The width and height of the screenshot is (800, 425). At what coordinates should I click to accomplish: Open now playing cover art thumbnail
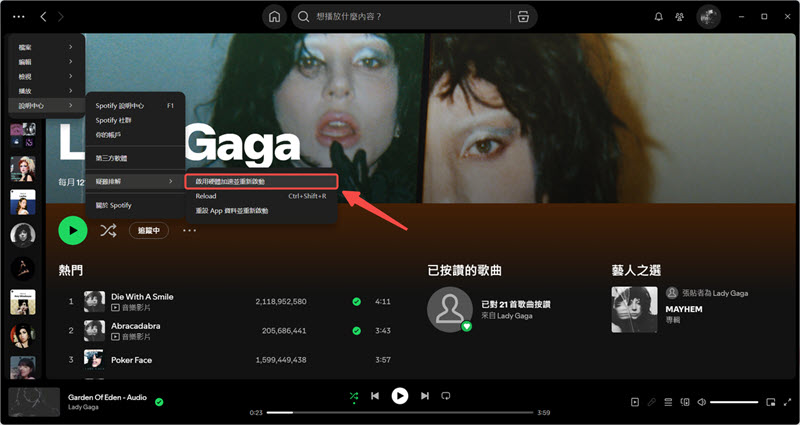[34, 402]
